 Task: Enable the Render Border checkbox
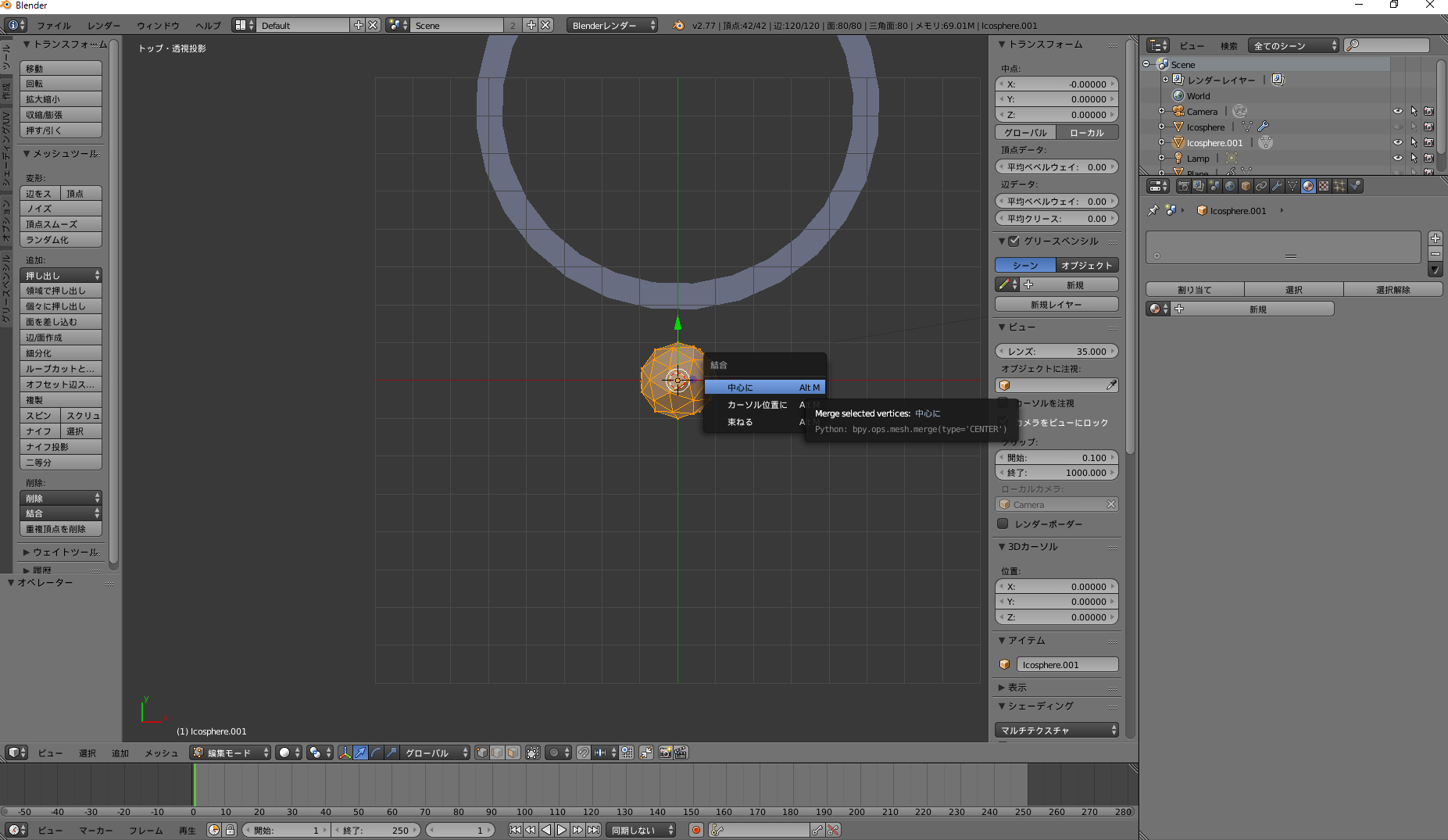1003,524
